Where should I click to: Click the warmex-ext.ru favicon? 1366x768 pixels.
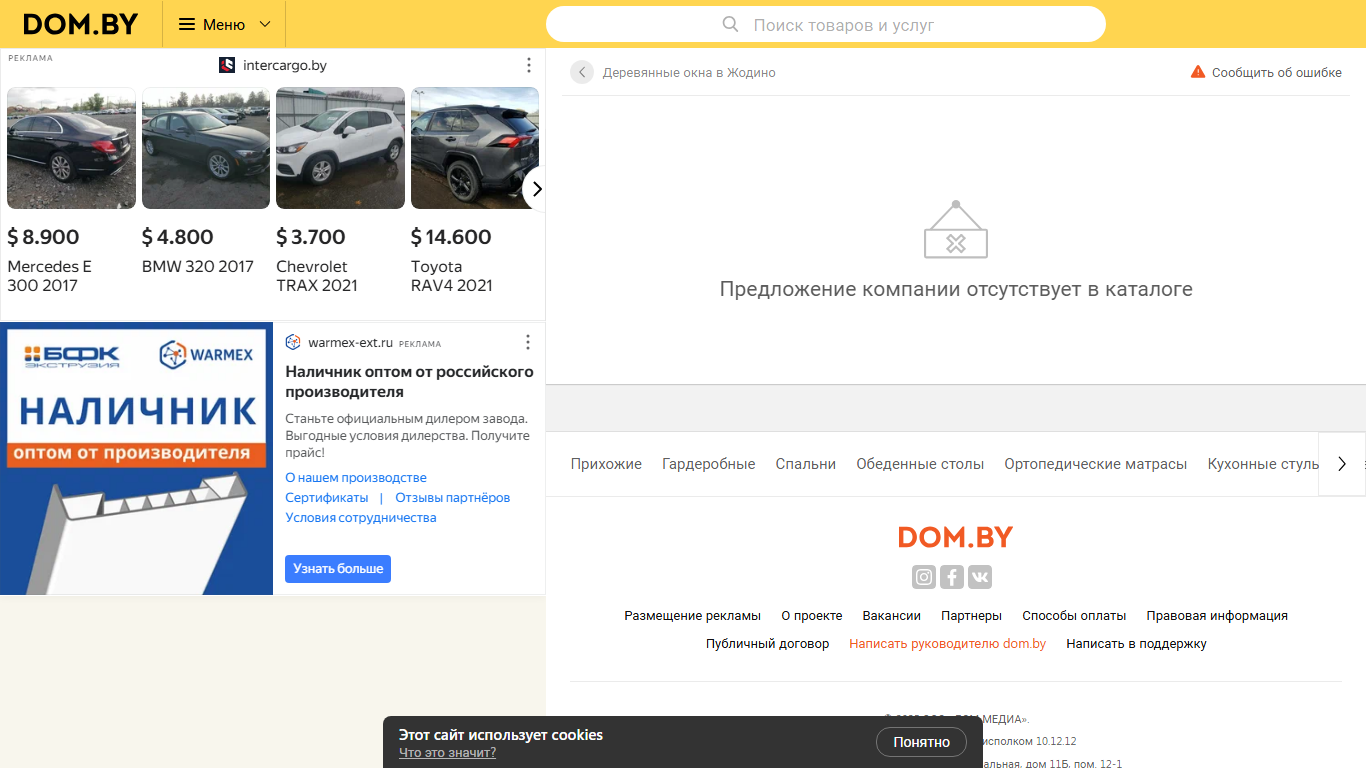[x=293, y=342]
